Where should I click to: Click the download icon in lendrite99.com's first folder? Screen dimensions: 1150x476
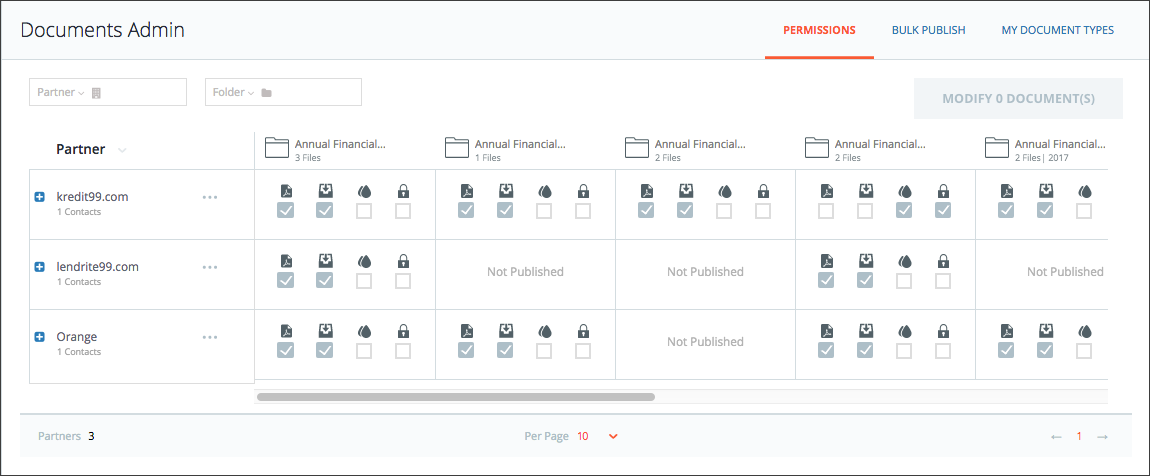point(324,261)
